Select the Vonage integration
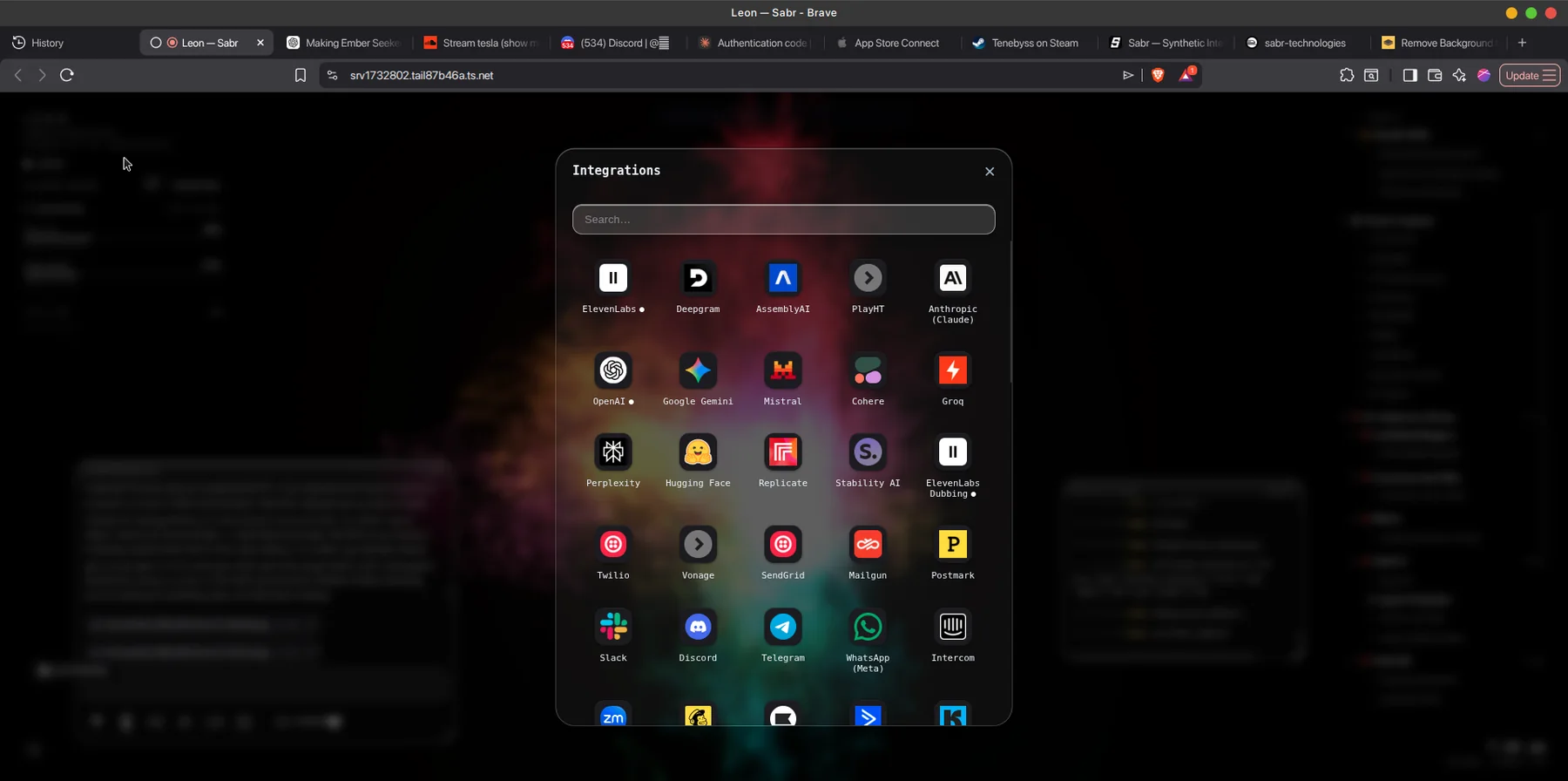This screenshot has height=781, width=1568. [698, 545]
